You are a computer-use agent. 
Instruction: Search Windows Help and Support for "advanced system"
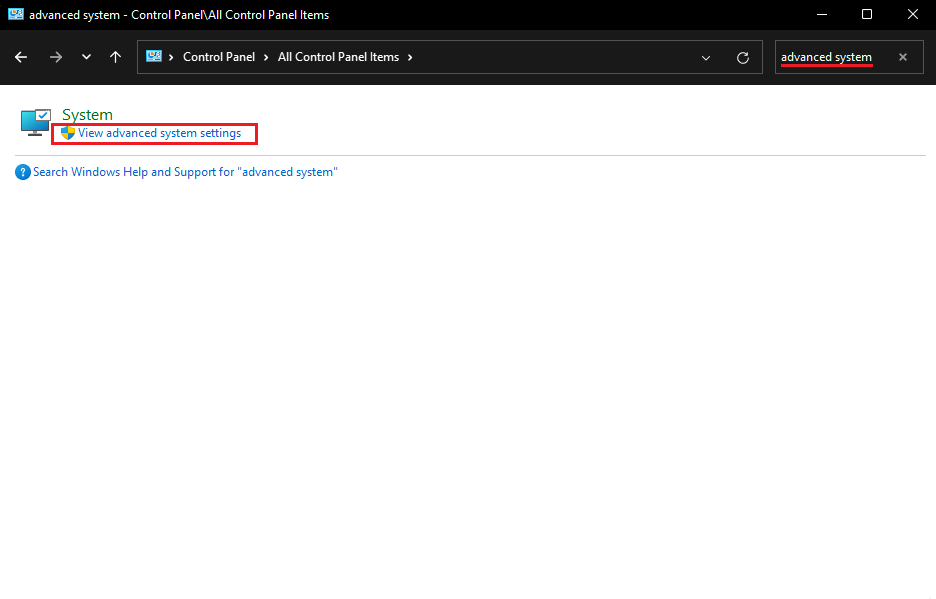185,172
